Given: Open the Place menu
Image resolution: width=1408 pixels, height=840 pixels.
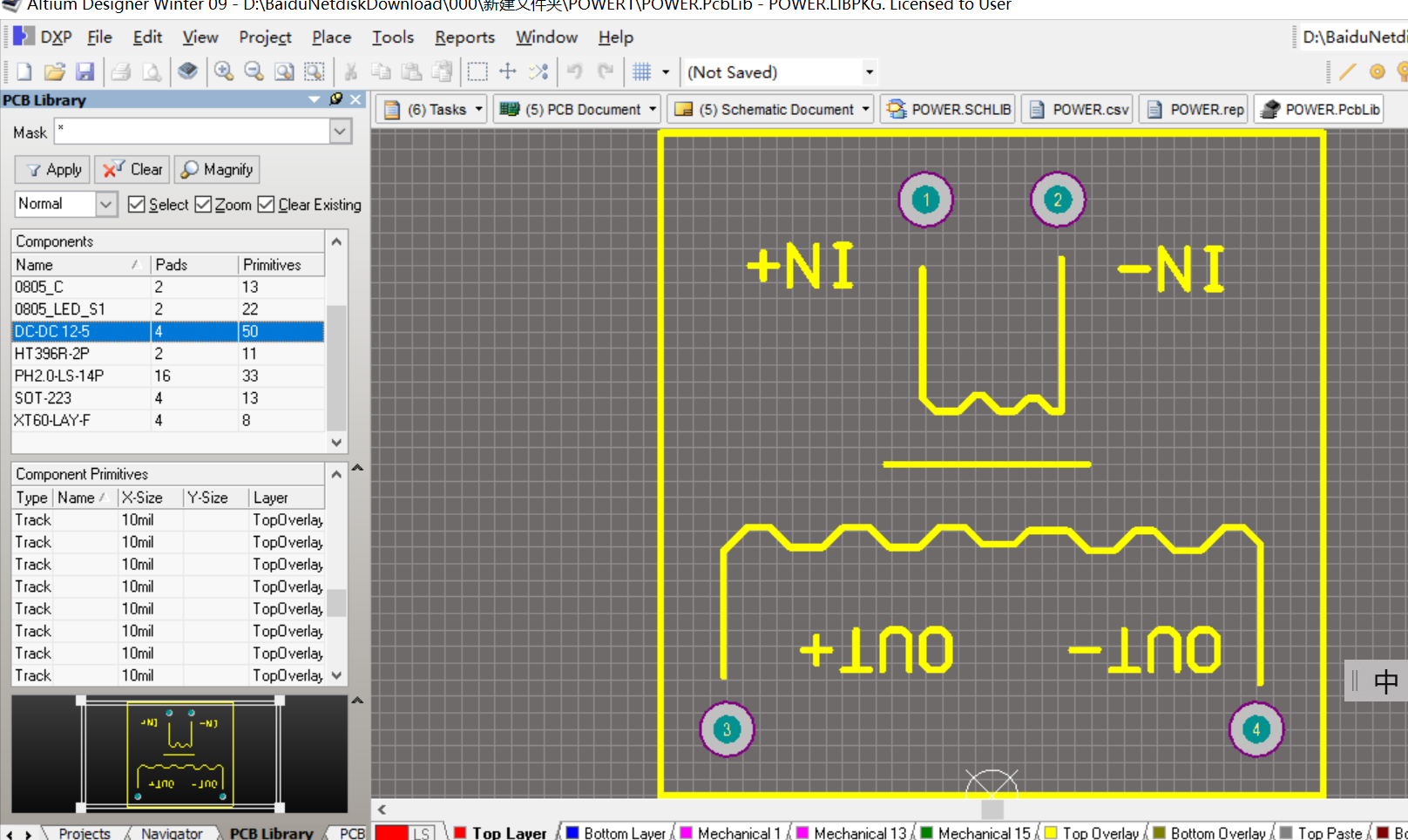Looking at the screenshot, I should pyautogui.click(x=331, y=37).
